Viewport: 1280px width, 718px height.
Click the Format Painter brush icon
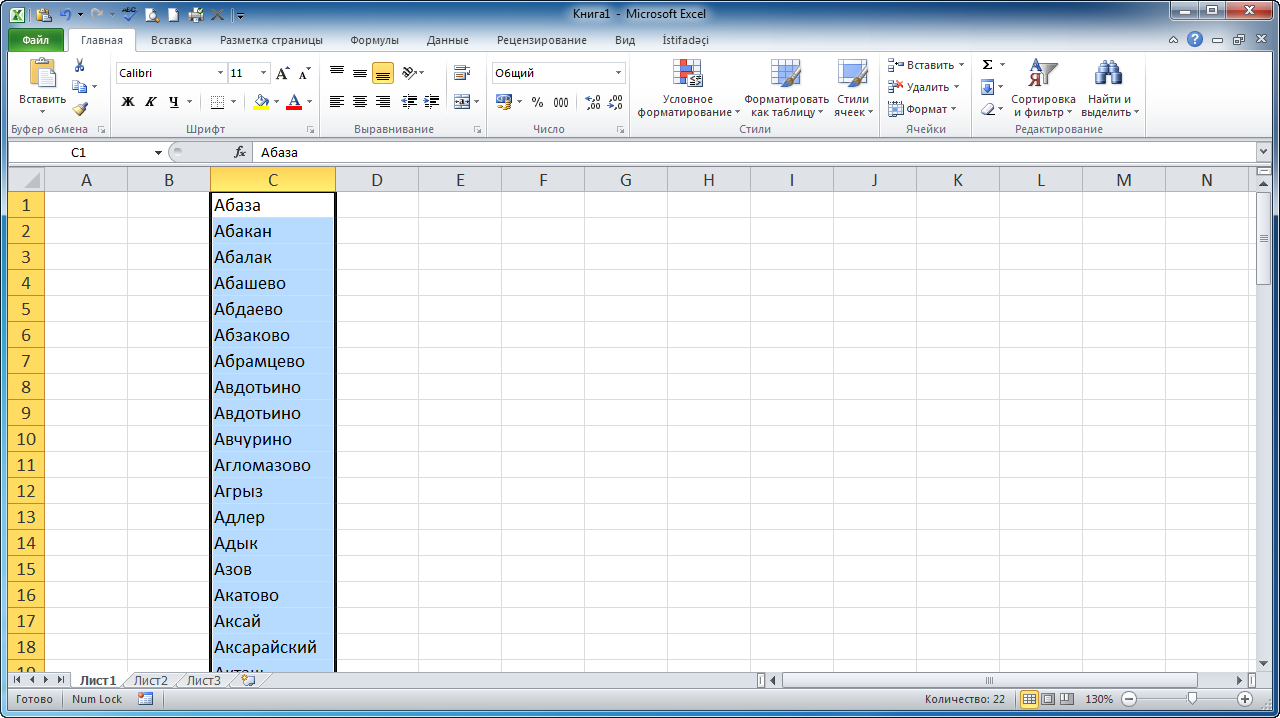(x=80, y=109)
